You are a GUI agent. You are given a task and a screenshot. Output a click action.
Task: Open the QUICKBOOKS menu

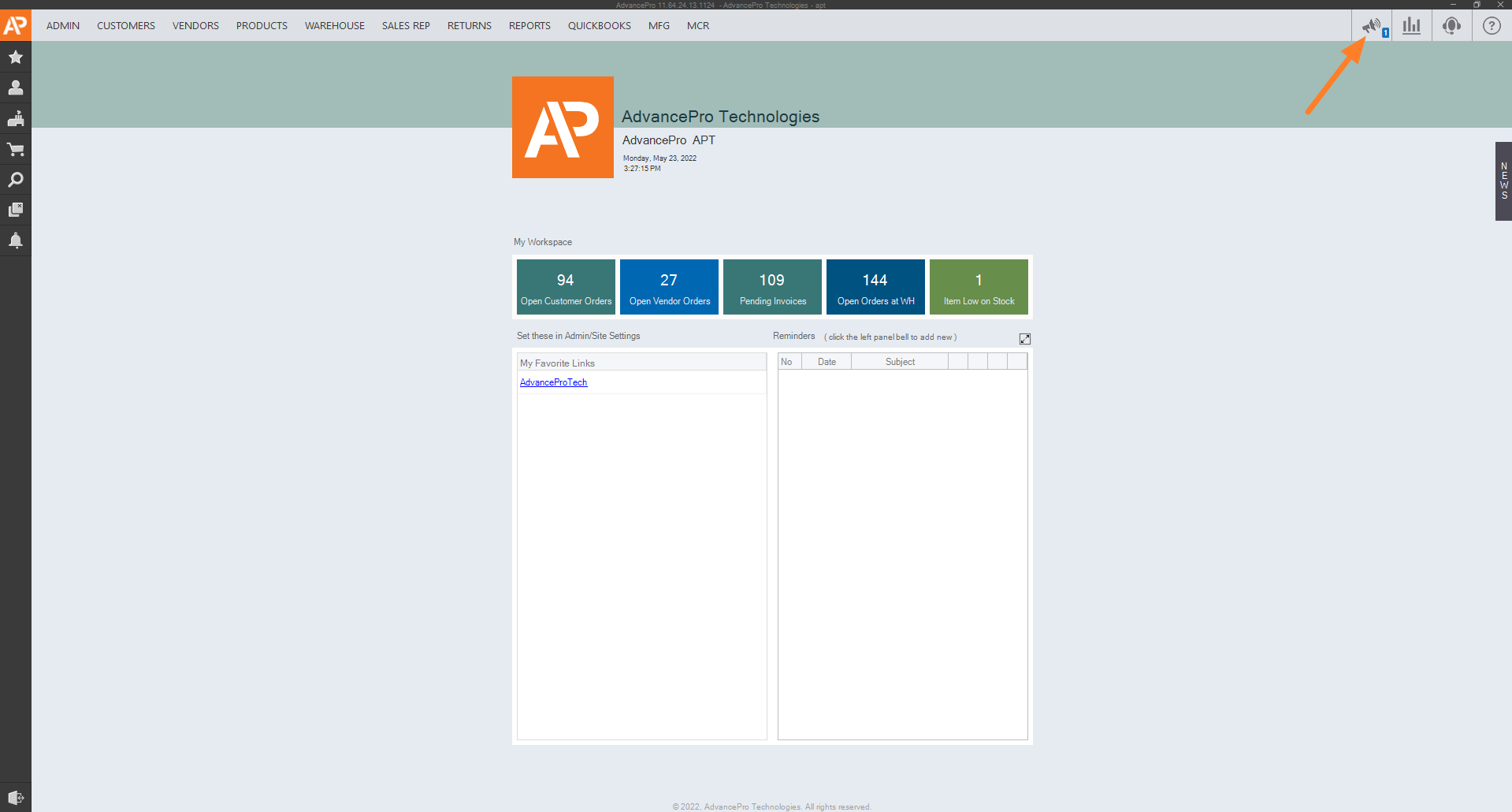coord(599,26)
